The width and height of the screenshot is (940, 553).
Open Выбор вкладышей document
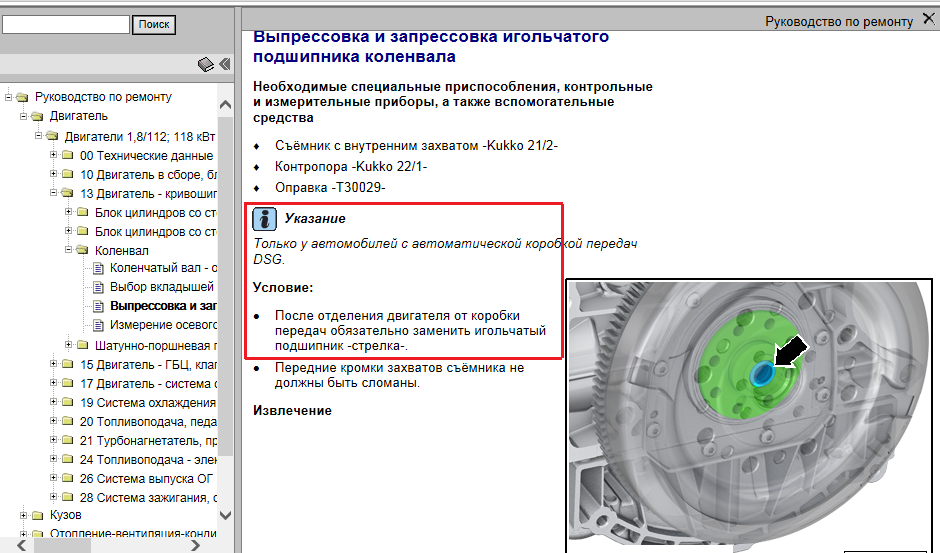coord(162,287)
